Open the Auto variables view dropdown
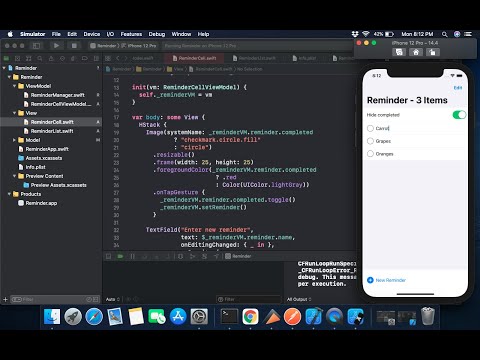Image resolution: width=480 pixels, height=360 pixels. tap(113, 299)
